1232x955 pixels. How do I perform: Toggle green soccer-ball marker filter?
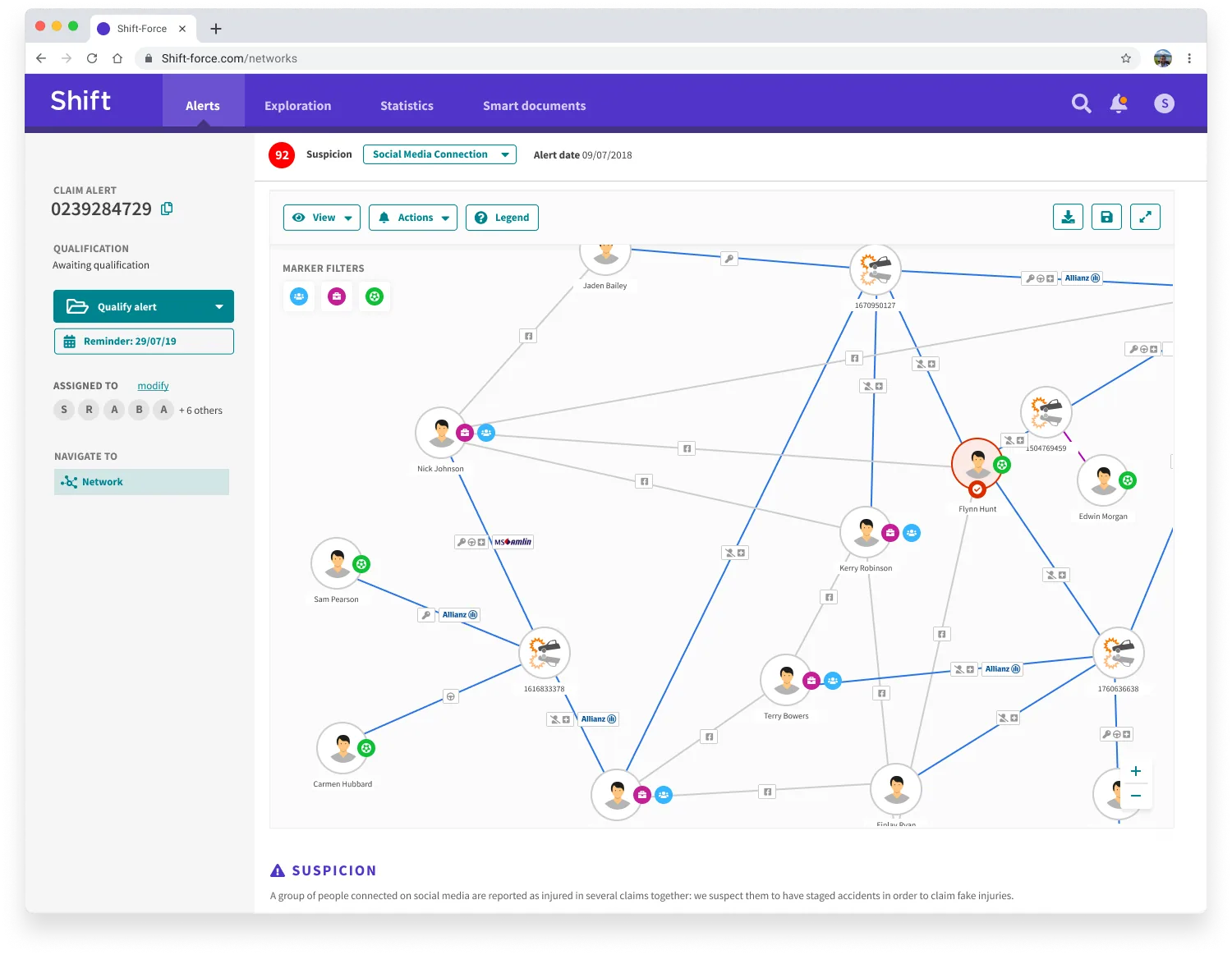pyautogui.click(x=375, y=296)
